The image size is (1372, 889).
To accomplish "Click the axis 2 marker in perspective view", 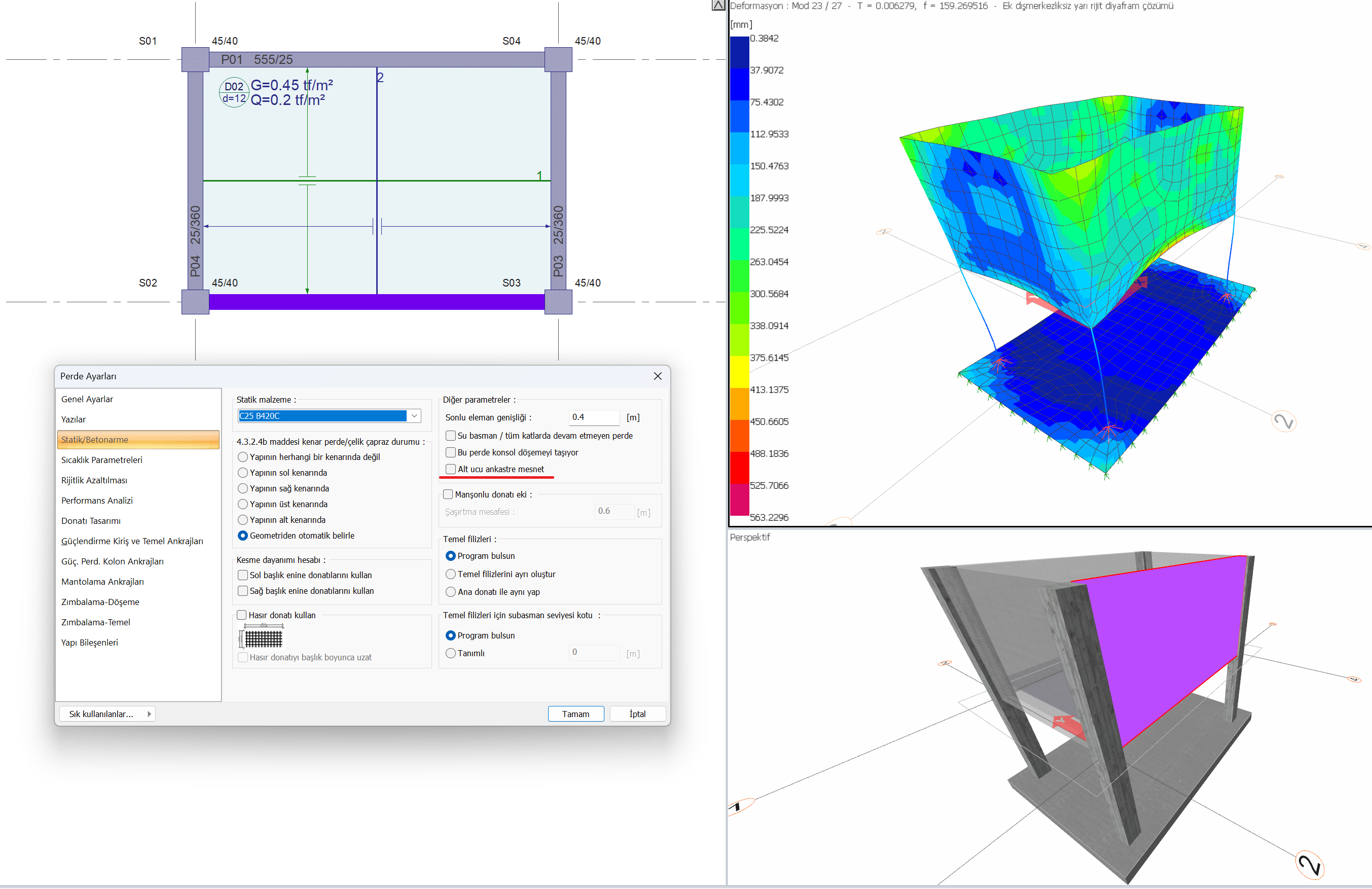I will pos(1309,864).
